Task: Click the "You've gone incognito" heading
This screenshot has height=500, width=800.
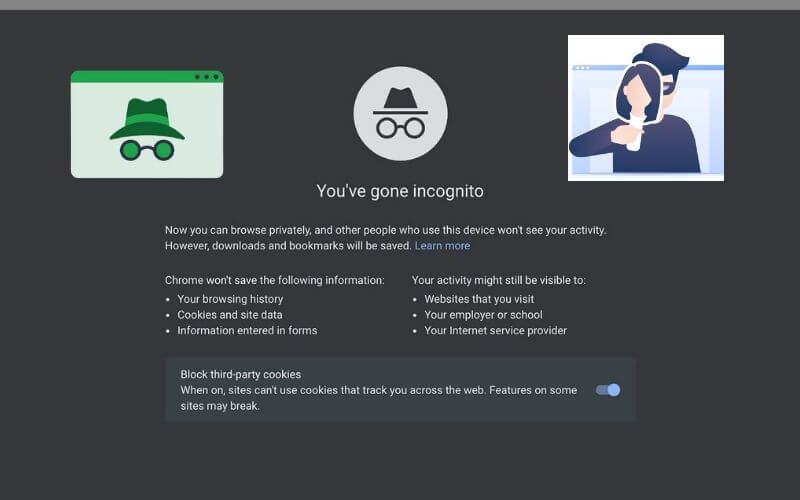Action: click(400, 190)
